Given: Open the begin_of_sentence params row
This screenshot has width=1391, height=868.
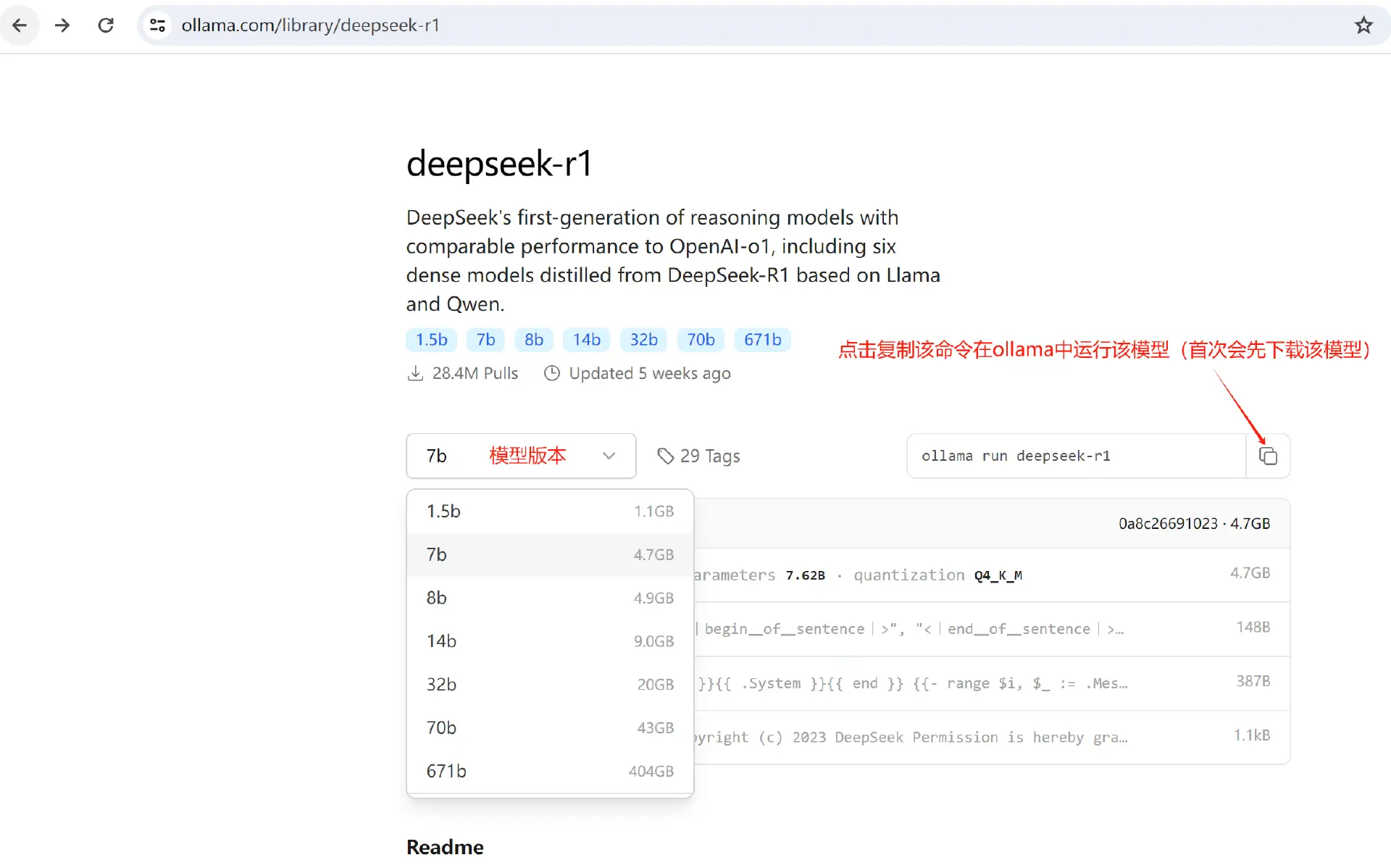Looking at the screenshot, I should 992,629.
